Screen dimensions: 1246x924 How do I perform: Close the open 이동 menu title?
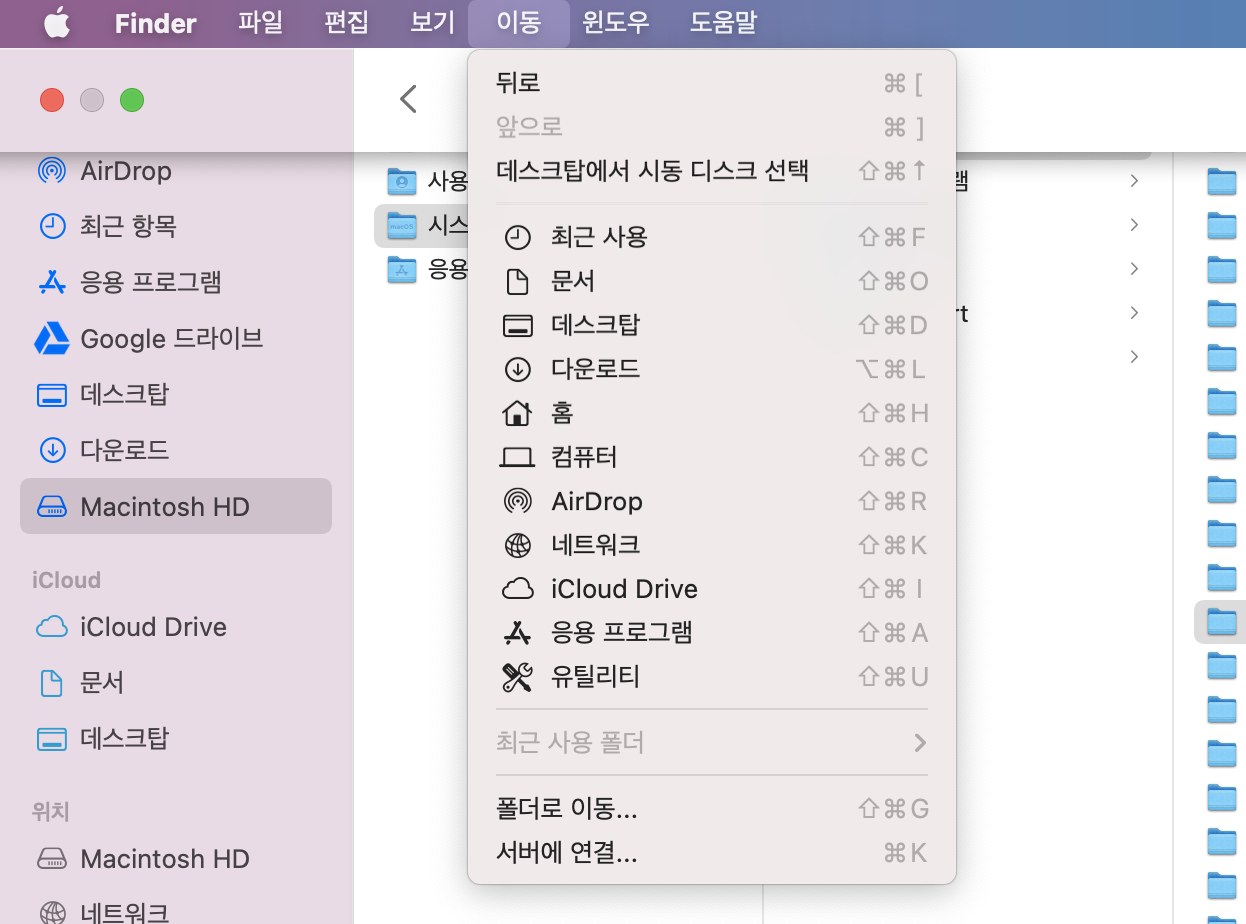point(519,23)
